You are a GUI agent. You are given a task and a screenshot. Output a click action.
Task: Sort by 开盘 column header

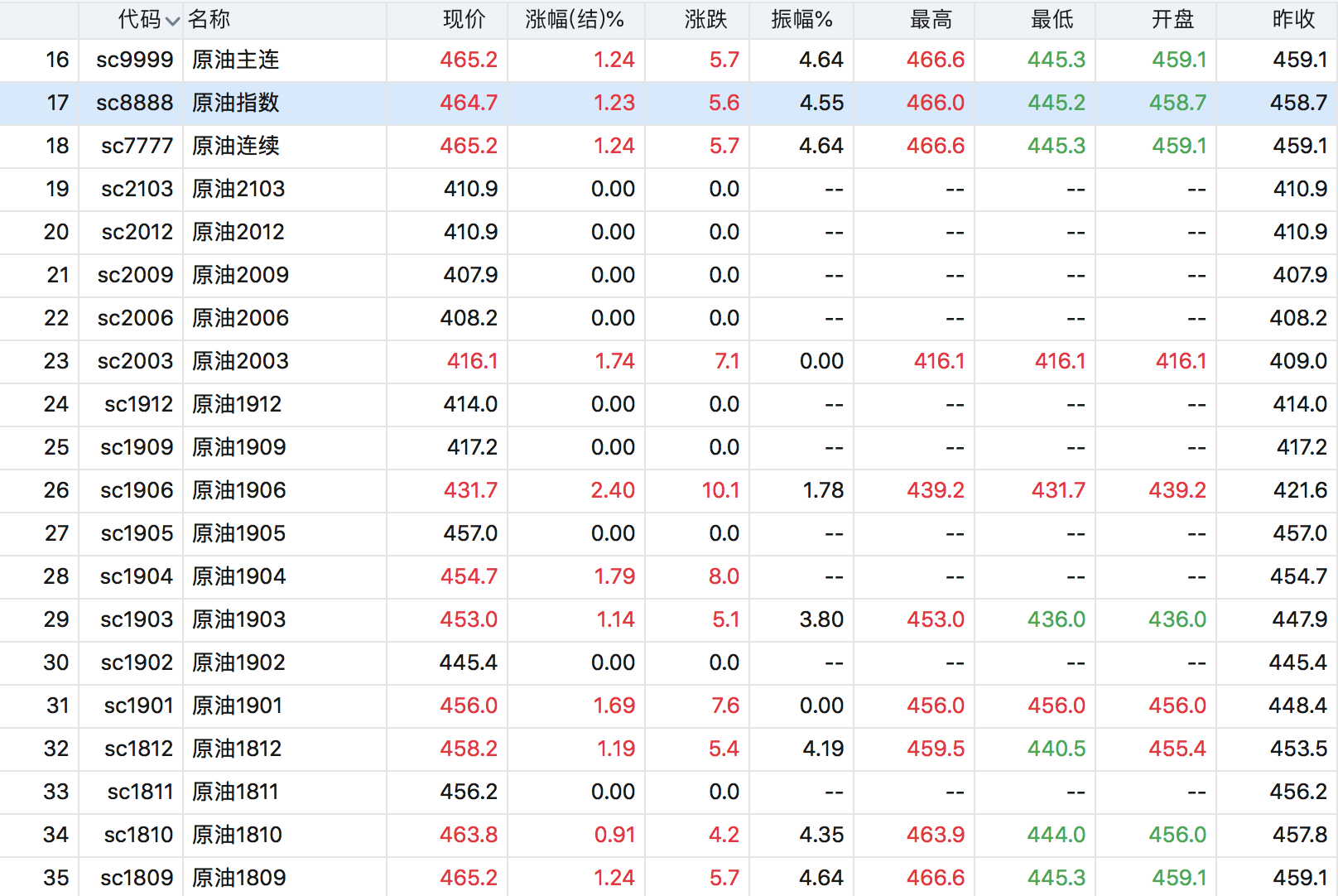1172,19
